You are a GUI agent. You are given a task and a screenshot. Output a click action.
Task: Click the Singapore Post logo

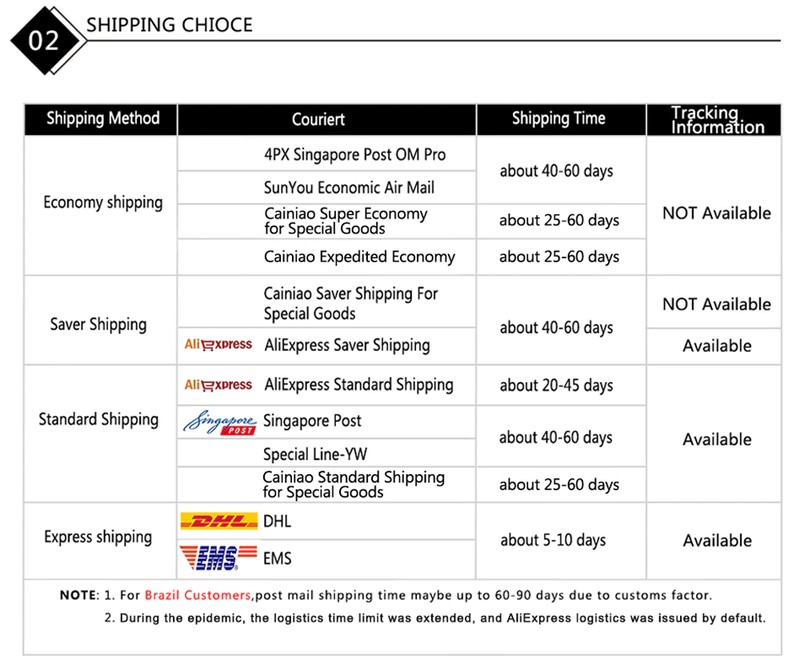click(x=220, y=422)
